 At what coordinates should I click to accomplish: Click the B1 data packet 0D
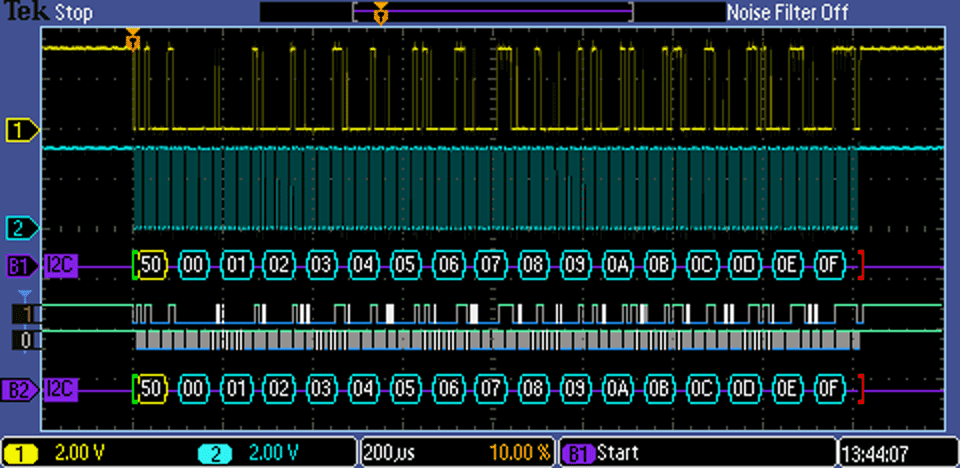click(744, 265)
